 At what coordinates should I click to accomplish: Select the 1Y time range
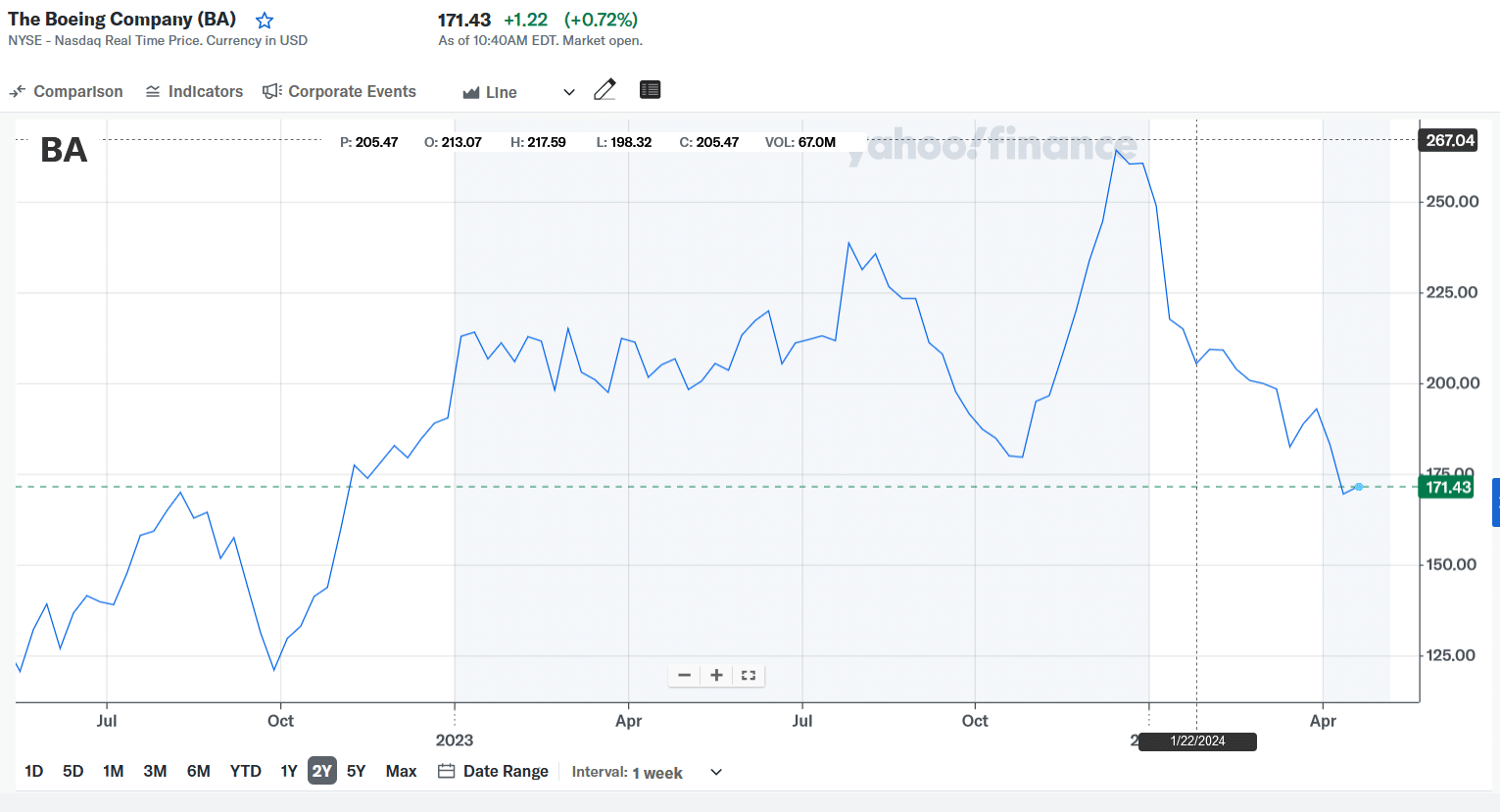coord(289,771)
